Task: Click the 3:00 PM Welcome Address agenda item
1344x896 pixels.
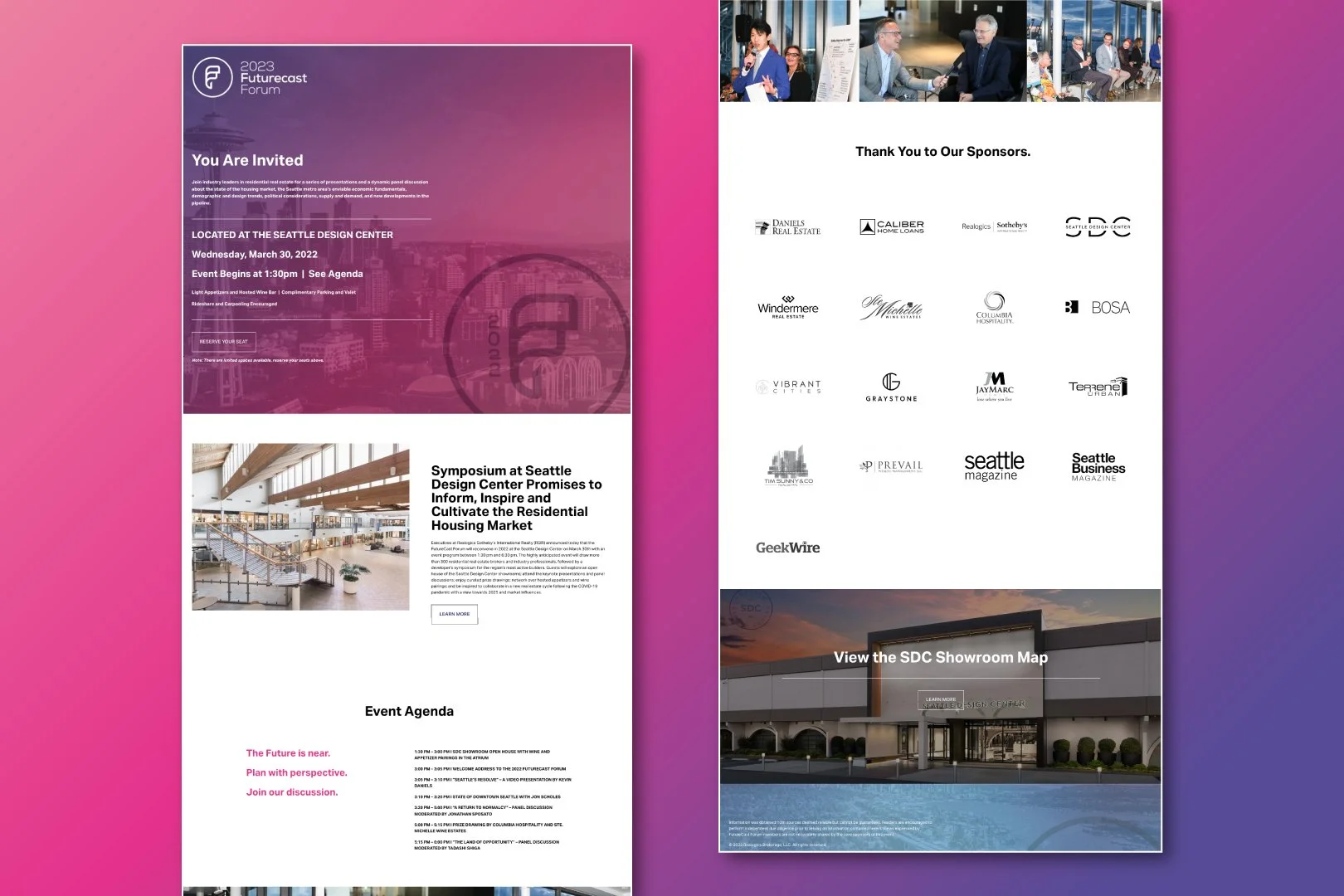Action: point(490,769)
